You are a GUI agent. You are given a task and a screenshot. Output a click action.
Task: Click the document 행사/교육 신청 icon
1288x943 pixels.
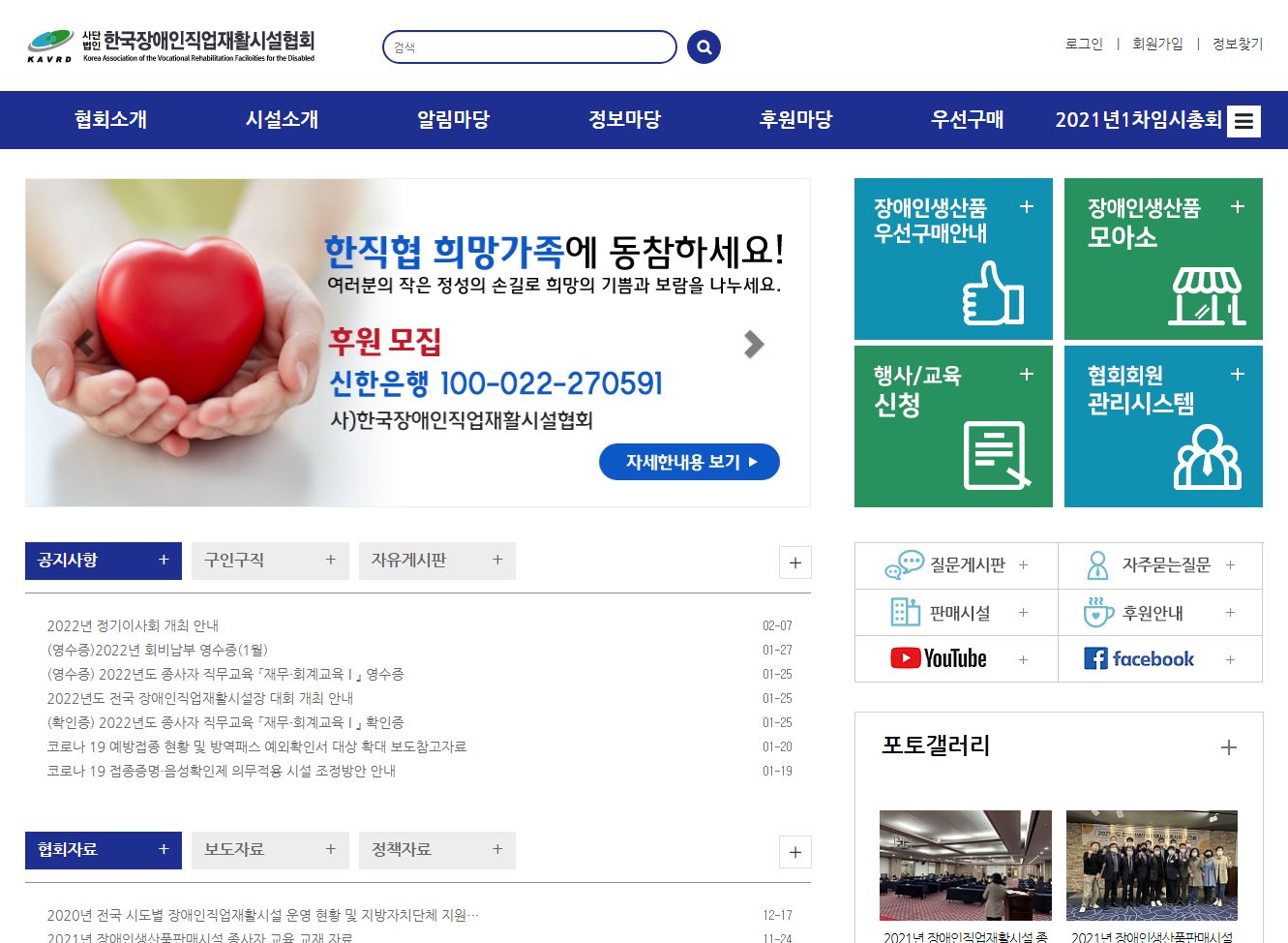(996, 455)
